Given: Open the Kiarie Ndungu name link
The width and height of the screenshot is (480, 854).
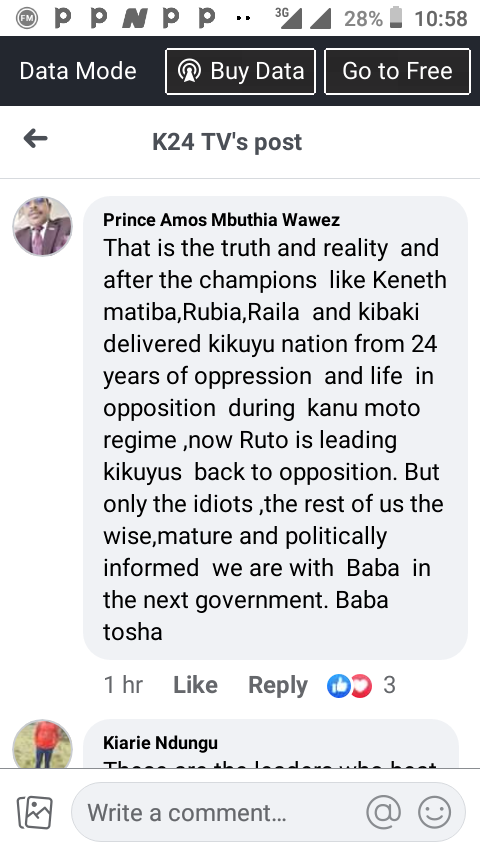Looking at the screenshot, I should [160, 742].
